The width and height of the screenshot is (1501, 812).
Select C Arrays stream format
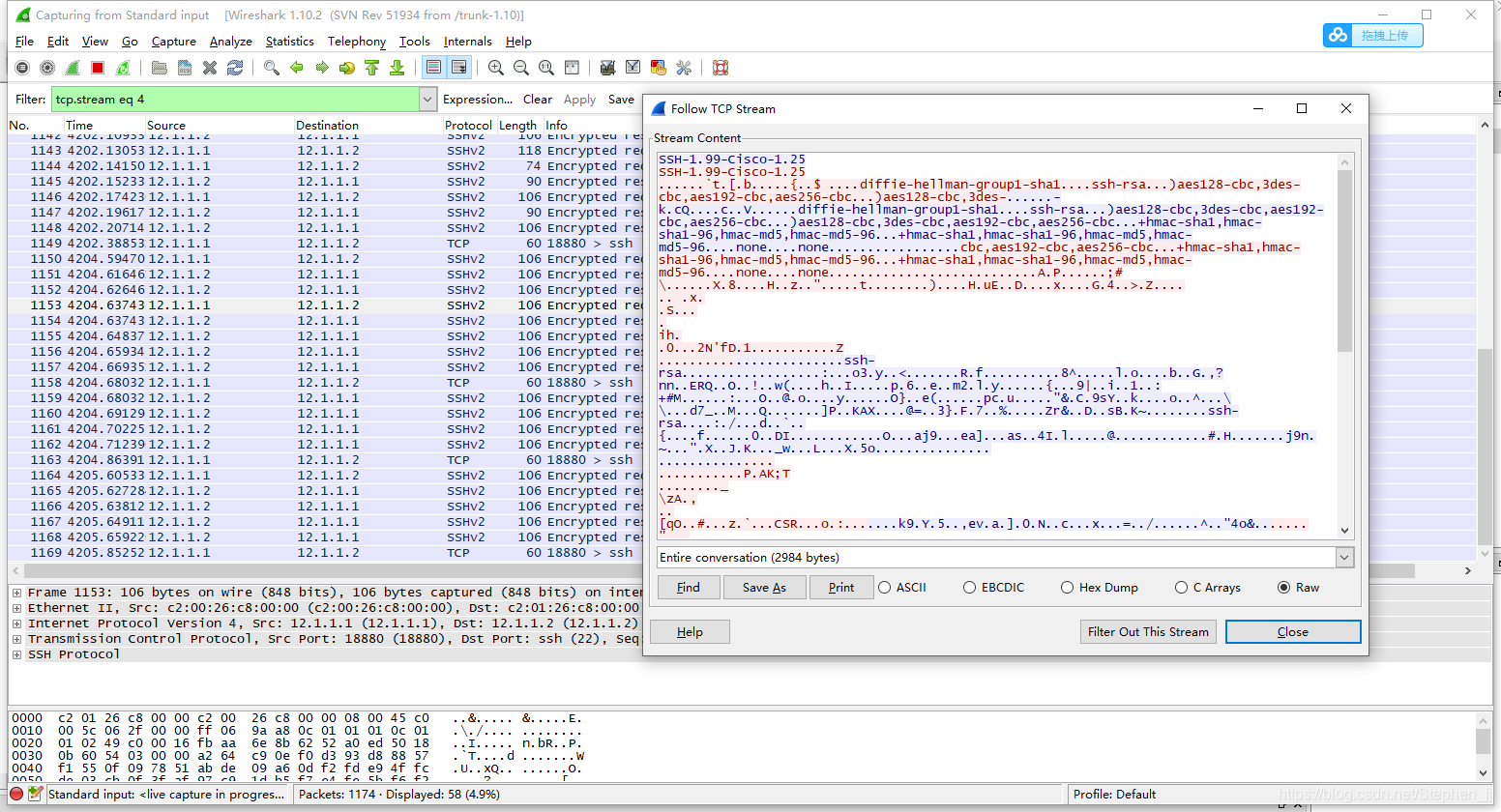pos(1208,588)
